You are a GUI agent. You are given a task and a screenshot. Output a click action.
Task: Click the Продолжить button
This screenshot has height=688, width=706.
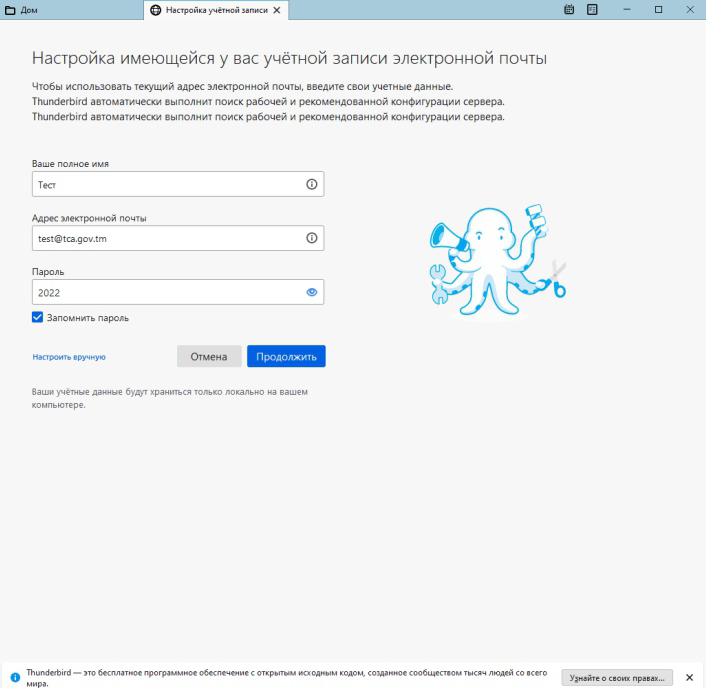coord(286,356)
